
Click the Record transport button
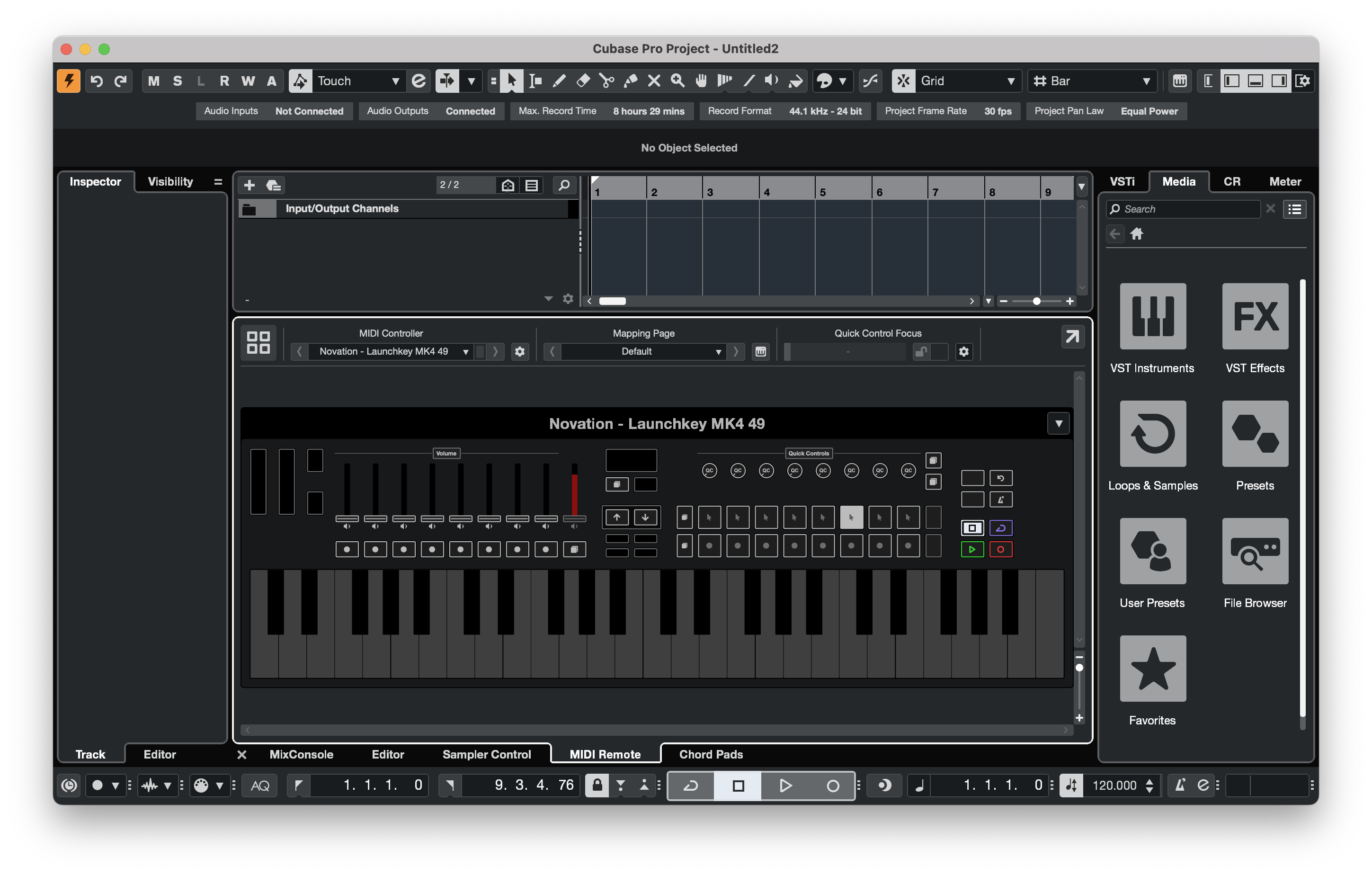click(x=832, y=786)
